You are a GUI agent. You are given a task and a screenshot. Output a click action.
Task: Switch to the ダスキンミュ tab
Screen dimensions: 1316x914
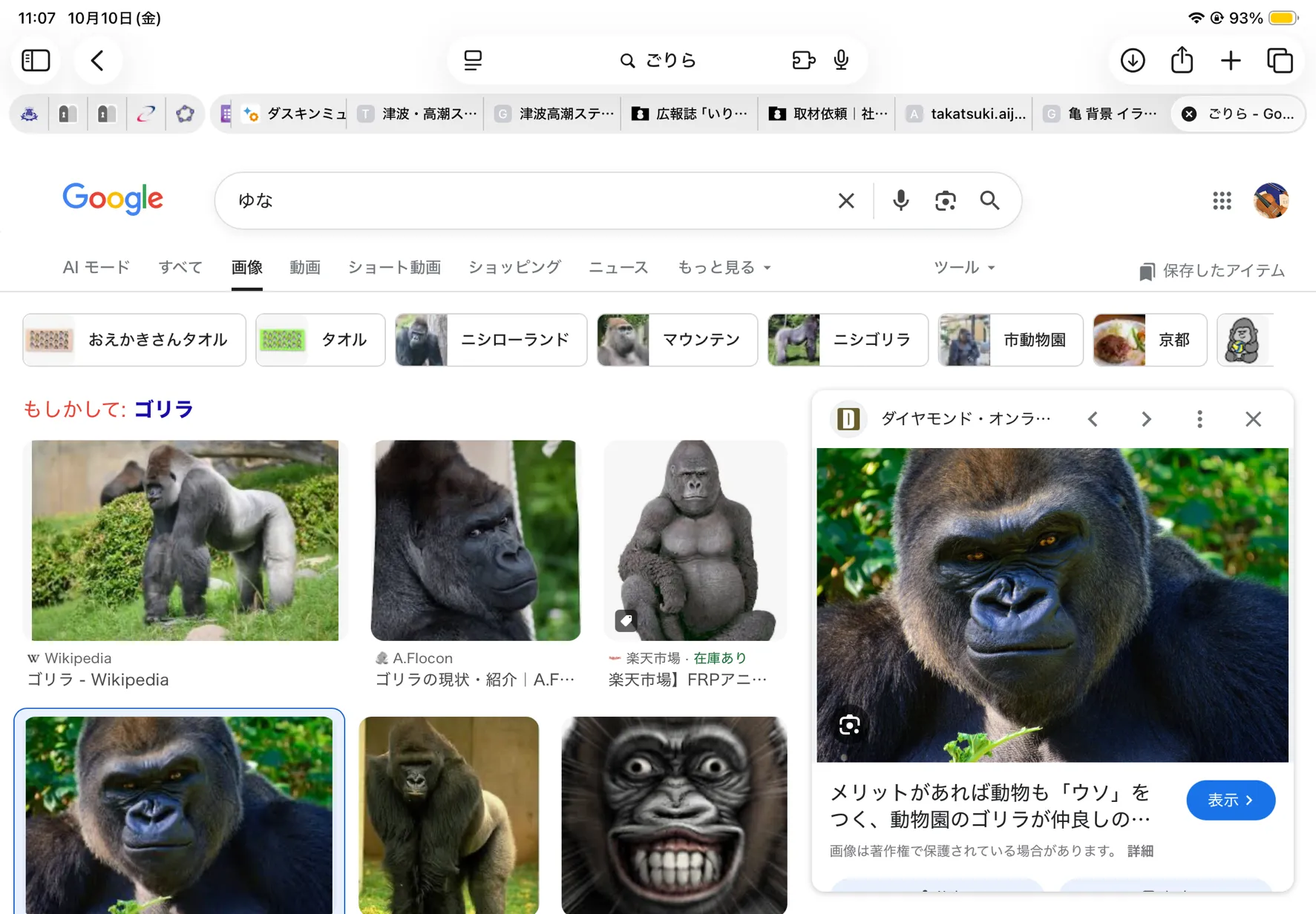point(294,114)
